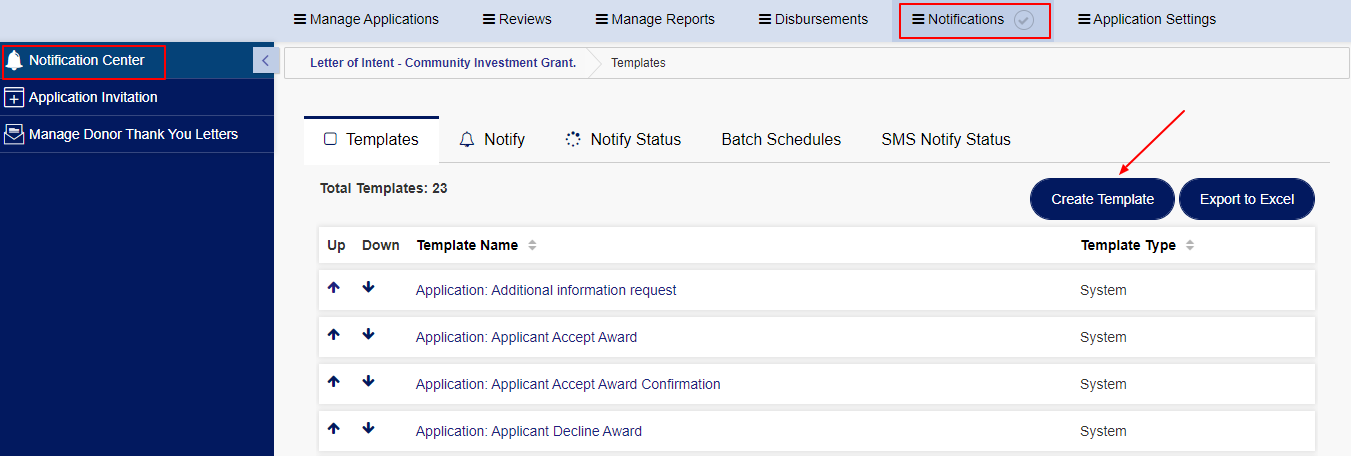This screenshot has width=1351, height=456.
Task: Click the checkmark circle beside Notifications
Action: pos(1023,20)
